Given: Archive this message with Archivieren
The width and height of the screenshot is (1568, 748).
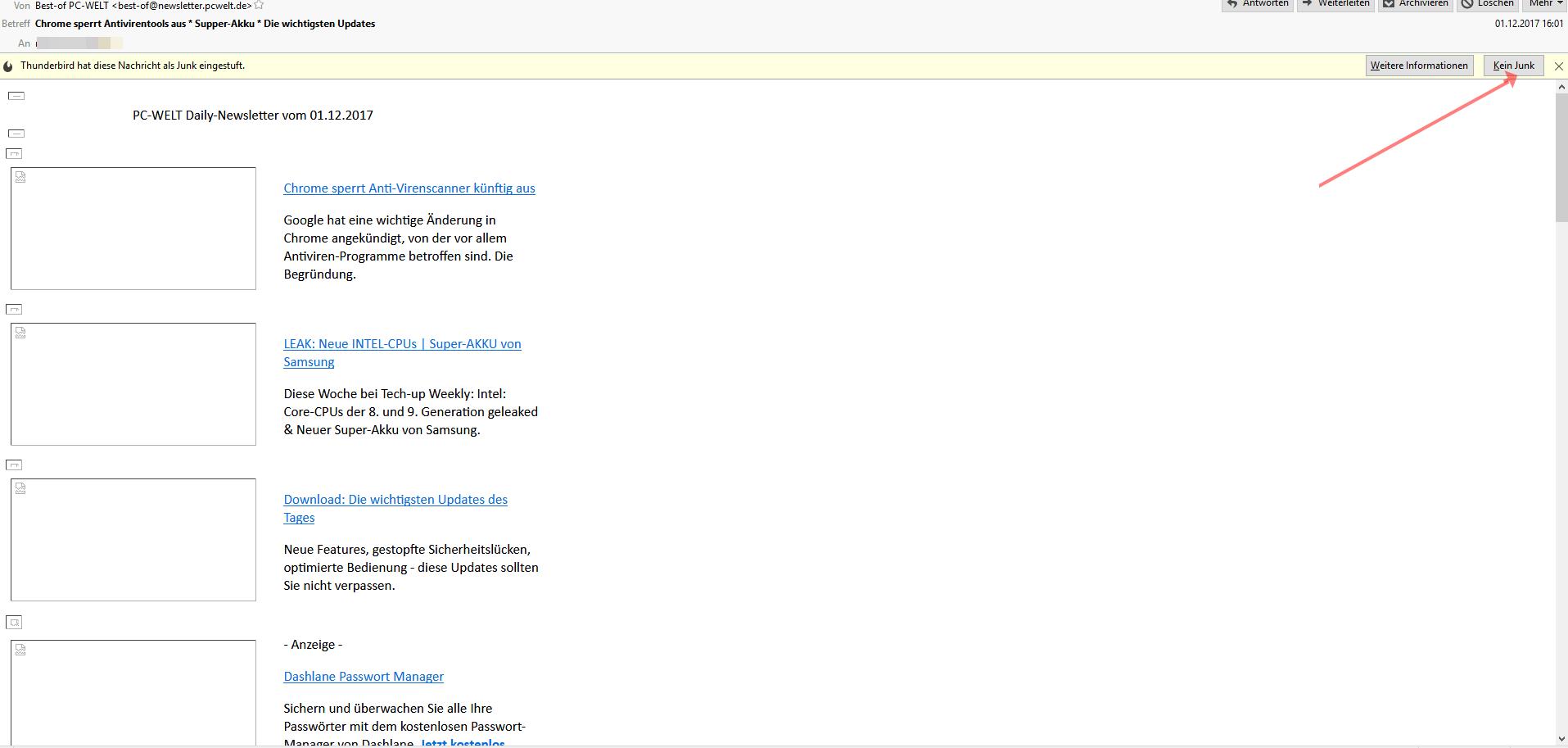Looking at the screenshot, I should coord(1416,5).
